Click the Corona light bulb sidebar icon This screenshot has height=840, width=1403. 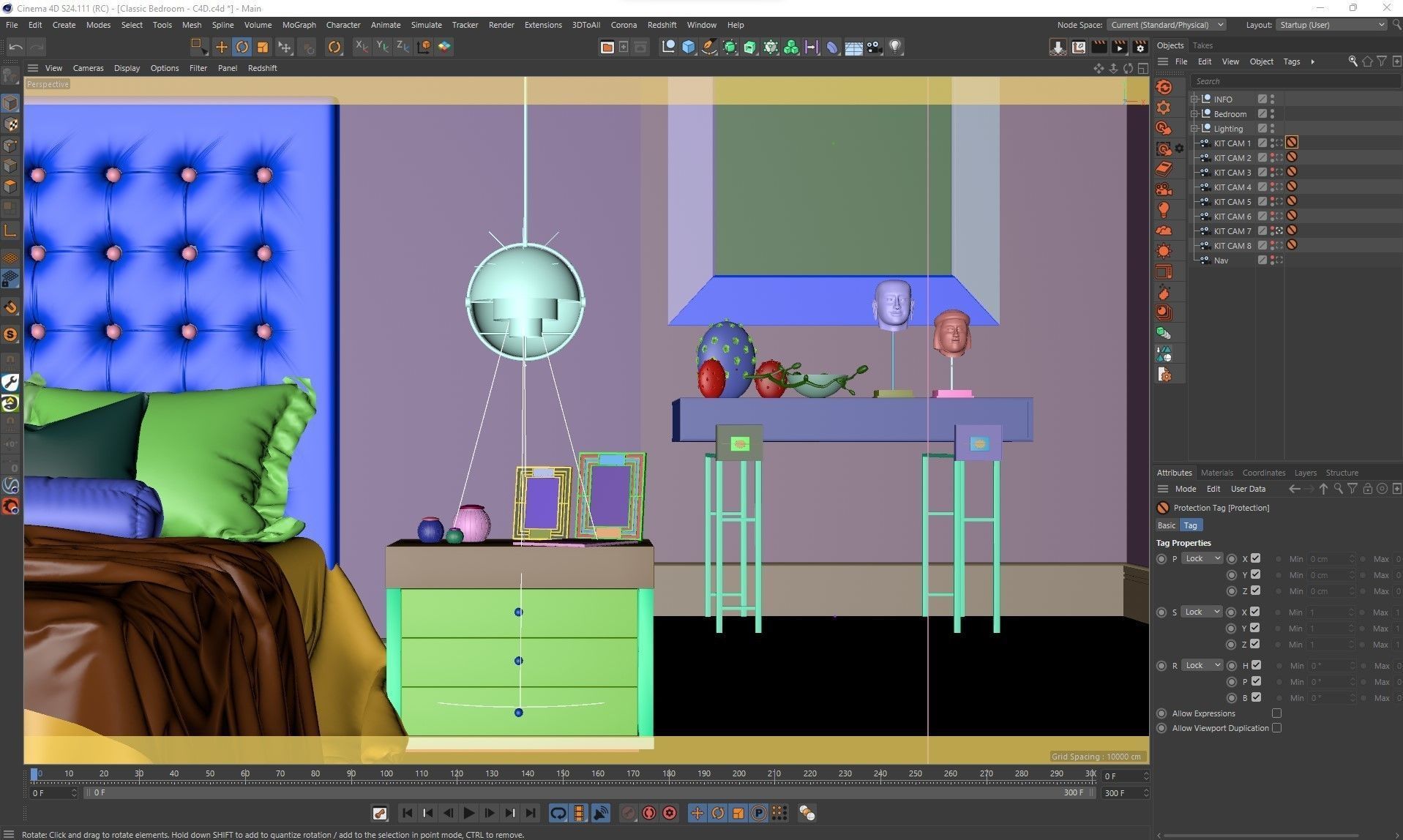1164,210
